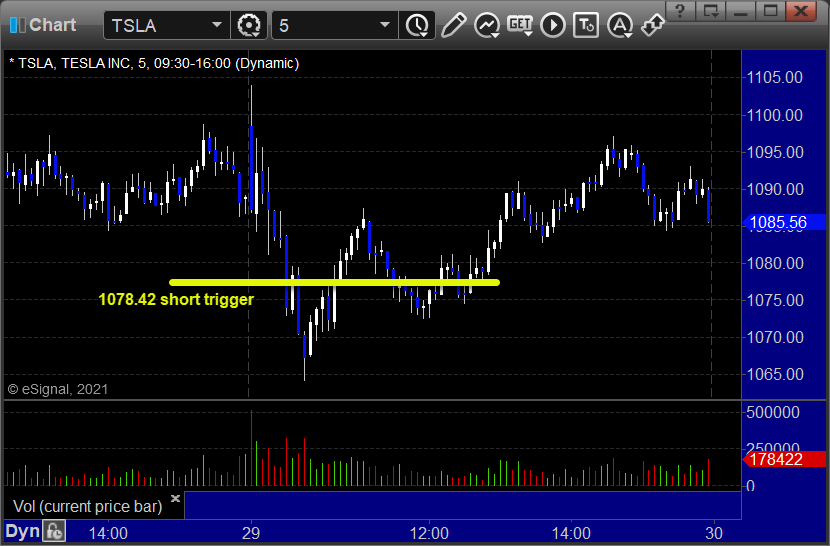
Task: Click the 1085.56 current price marker
Action: pyautogui.click(x=784, y=222)
